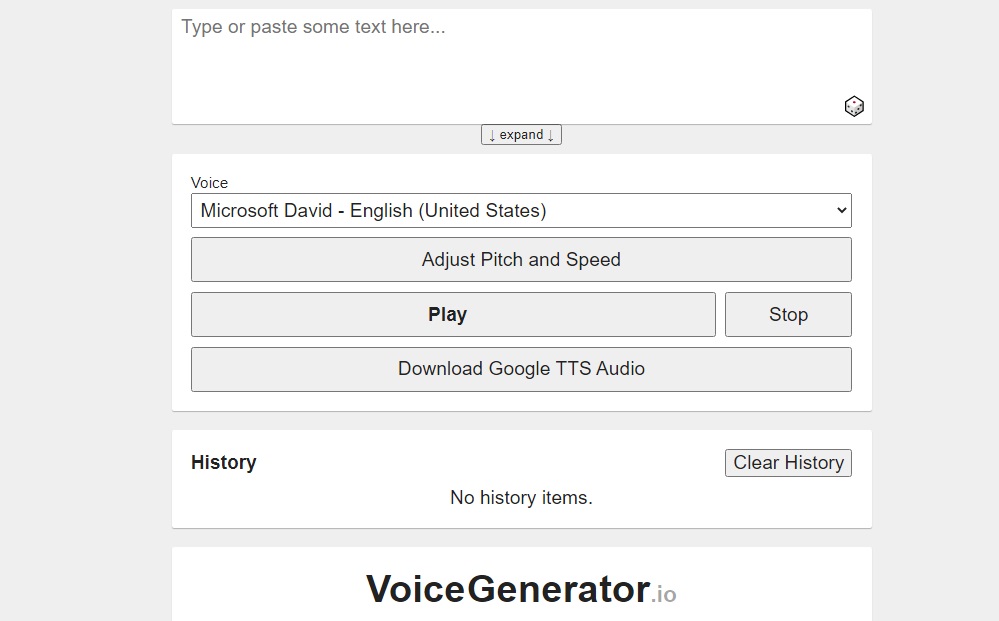Select the 'No history items.' text
The image size is (999, 621).
point(521,497)
